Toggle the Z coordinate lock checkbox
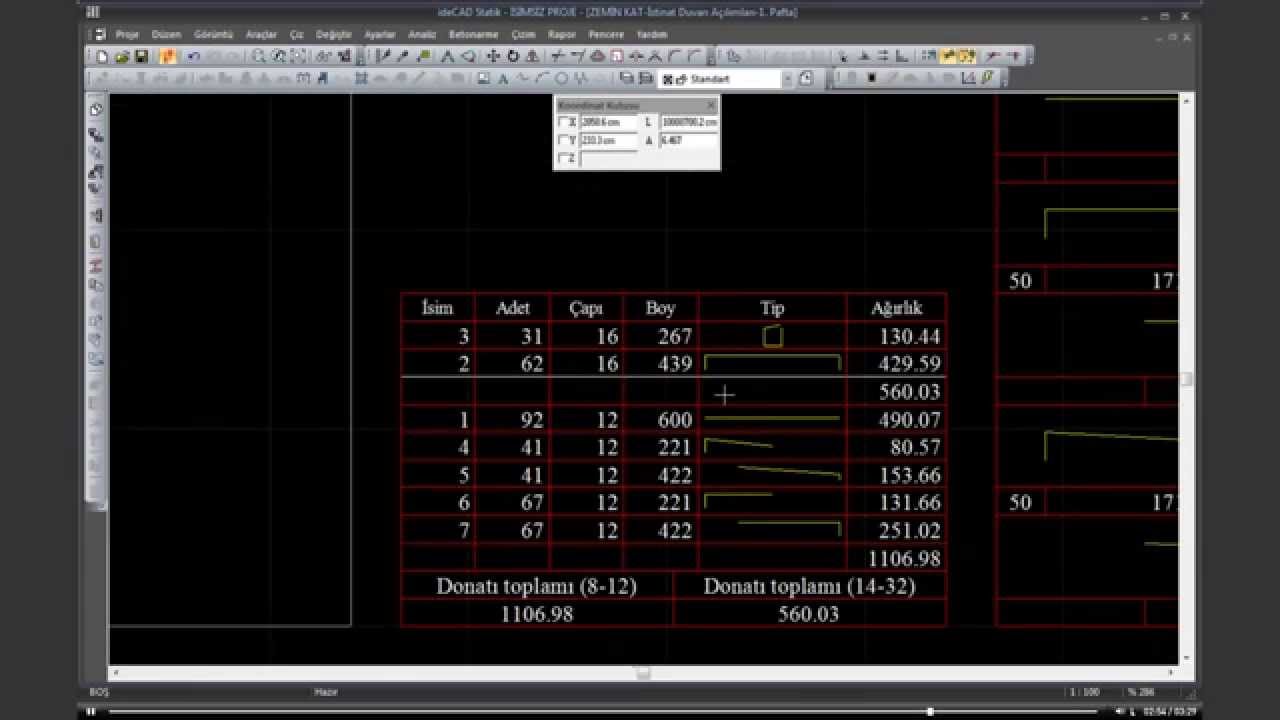 click(562, 158)
